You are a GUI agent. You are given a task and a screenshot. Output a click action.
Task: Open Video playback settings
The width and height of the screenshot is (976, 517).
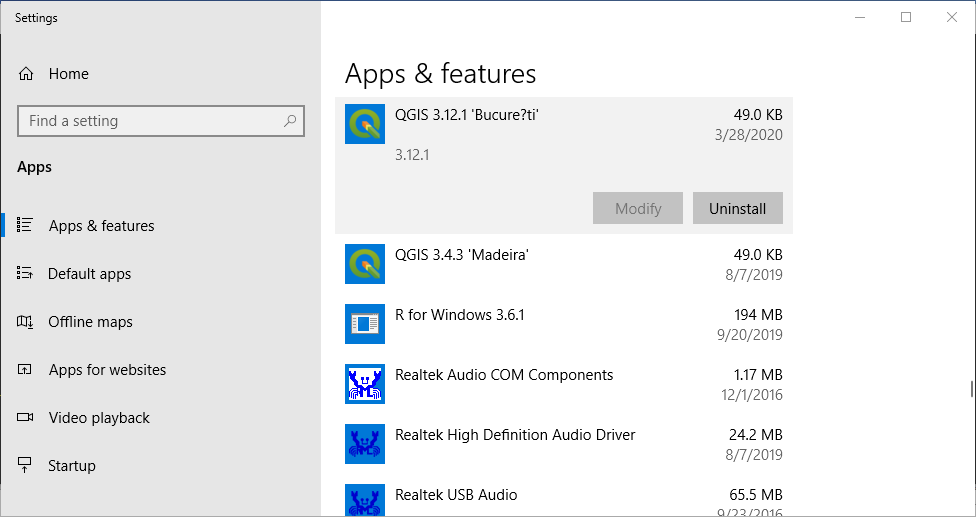pos(161,417)
